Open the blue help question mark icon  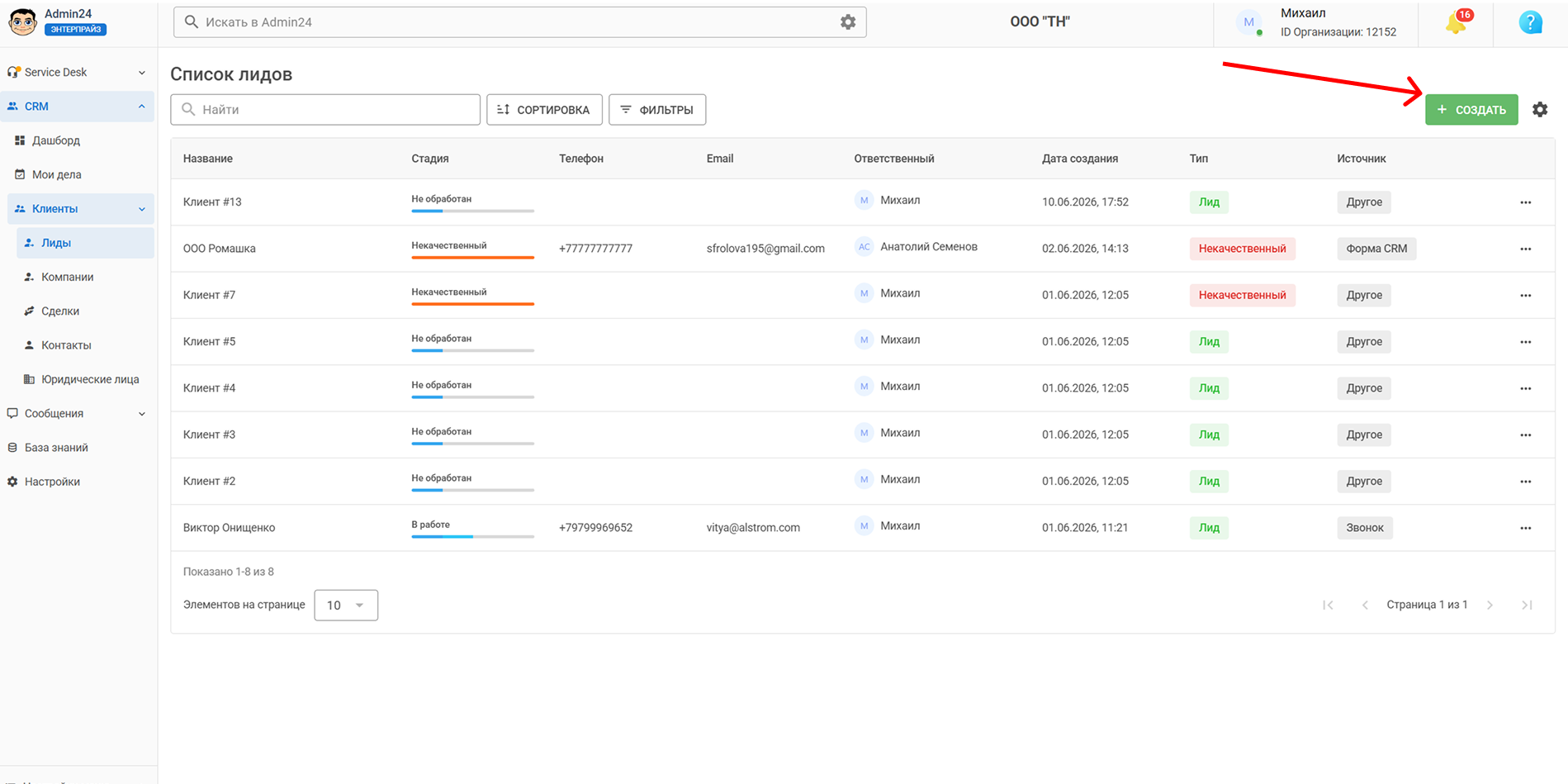point(1530,22)
